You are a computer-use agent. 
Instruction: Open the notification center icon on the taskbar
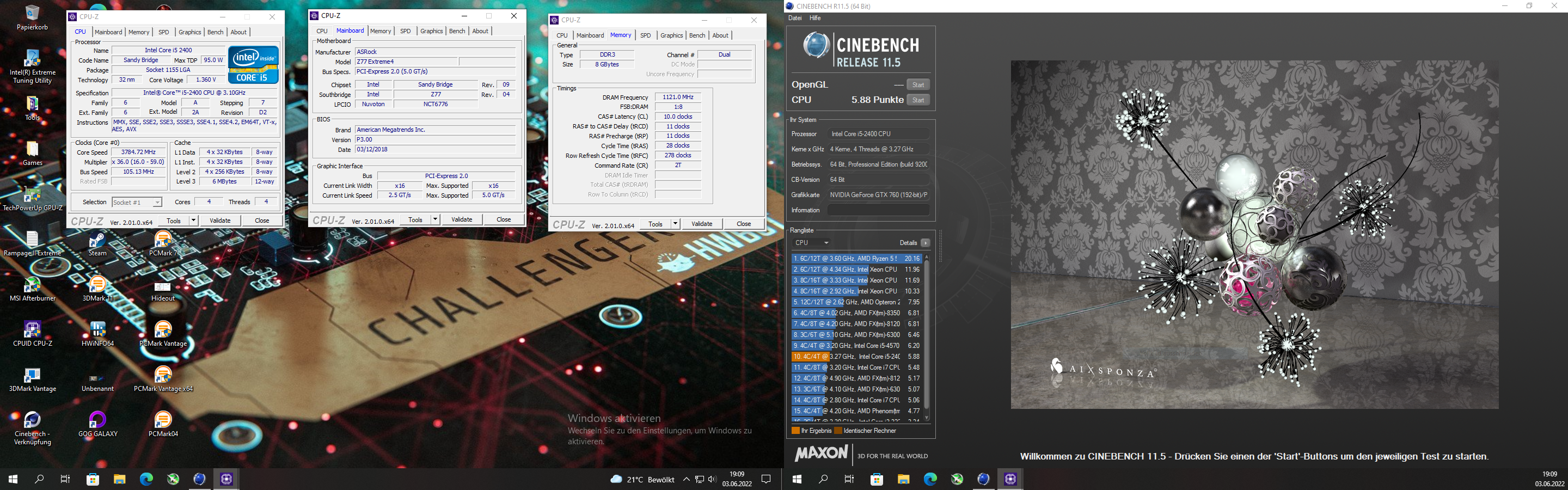click(x=767, y=479)
